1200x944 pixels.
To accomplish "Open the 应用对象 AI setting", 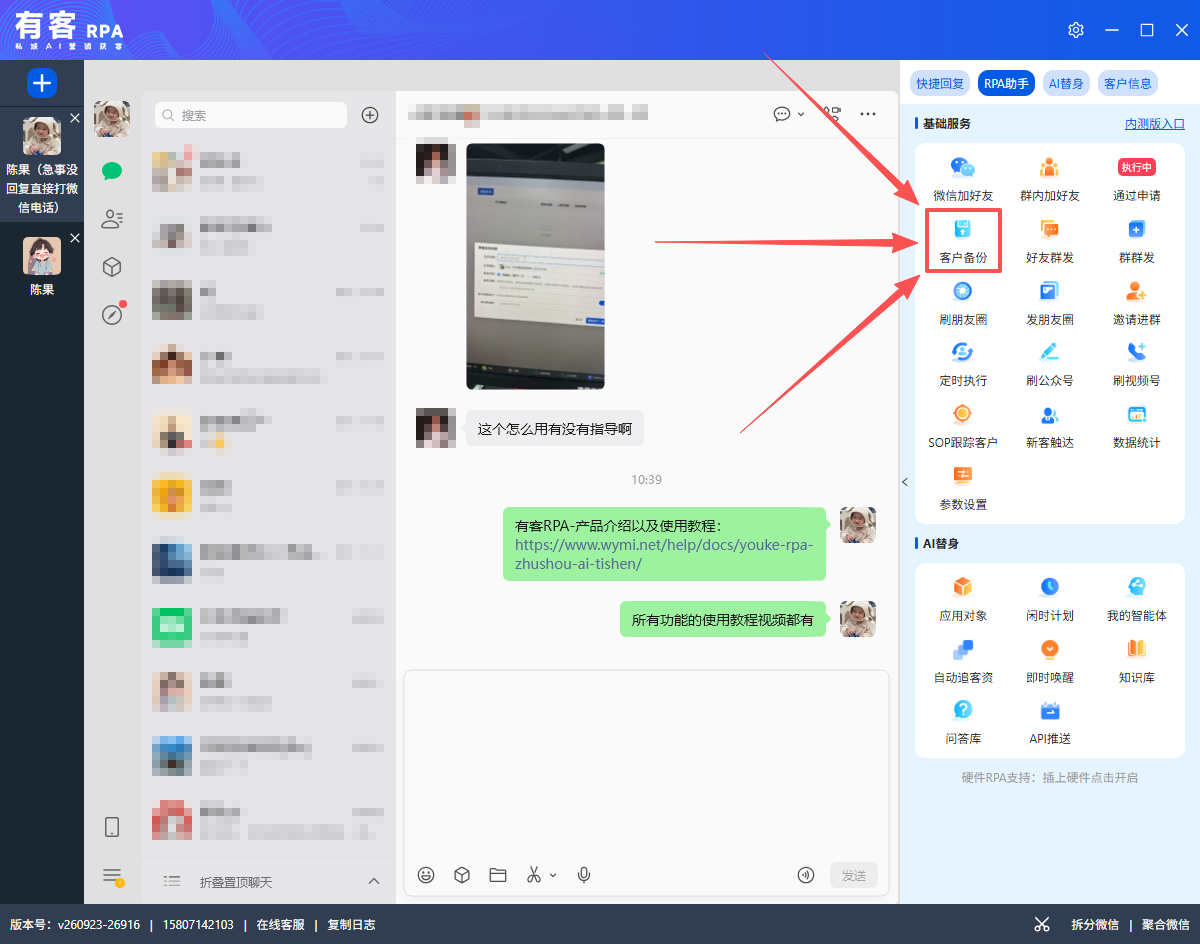I will pyautogui.click(x=963, y=600).
